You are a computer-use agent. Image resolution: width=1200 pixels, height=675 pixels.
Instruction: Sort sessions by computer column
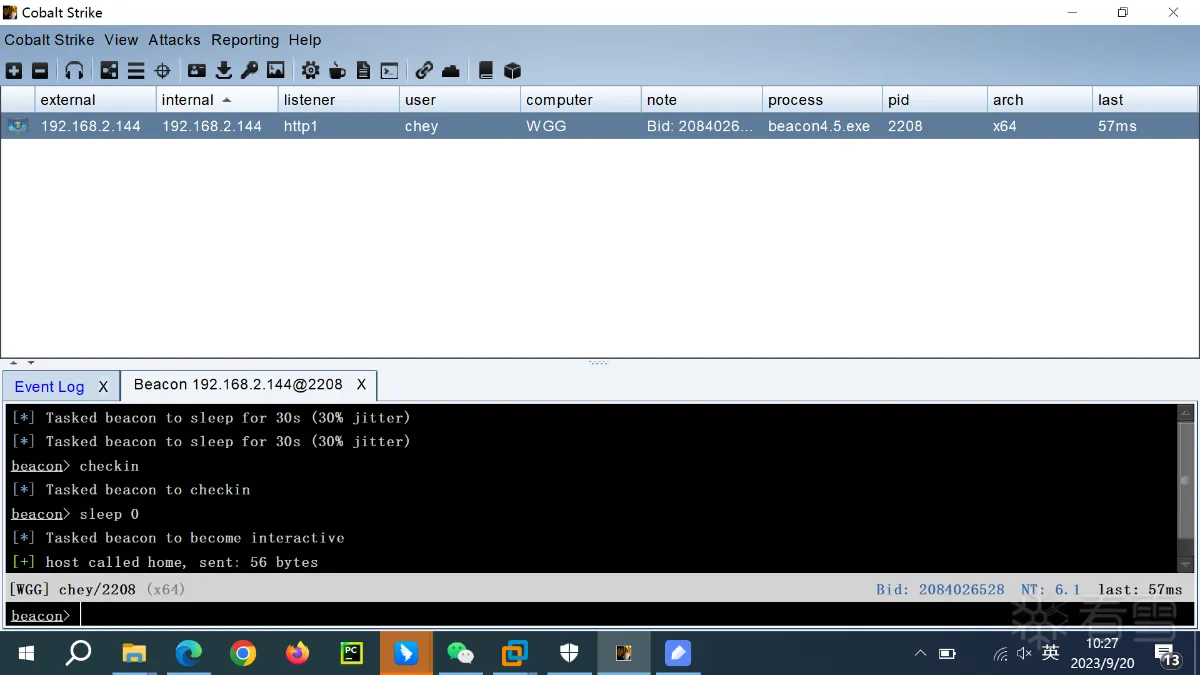pos(581,100)
